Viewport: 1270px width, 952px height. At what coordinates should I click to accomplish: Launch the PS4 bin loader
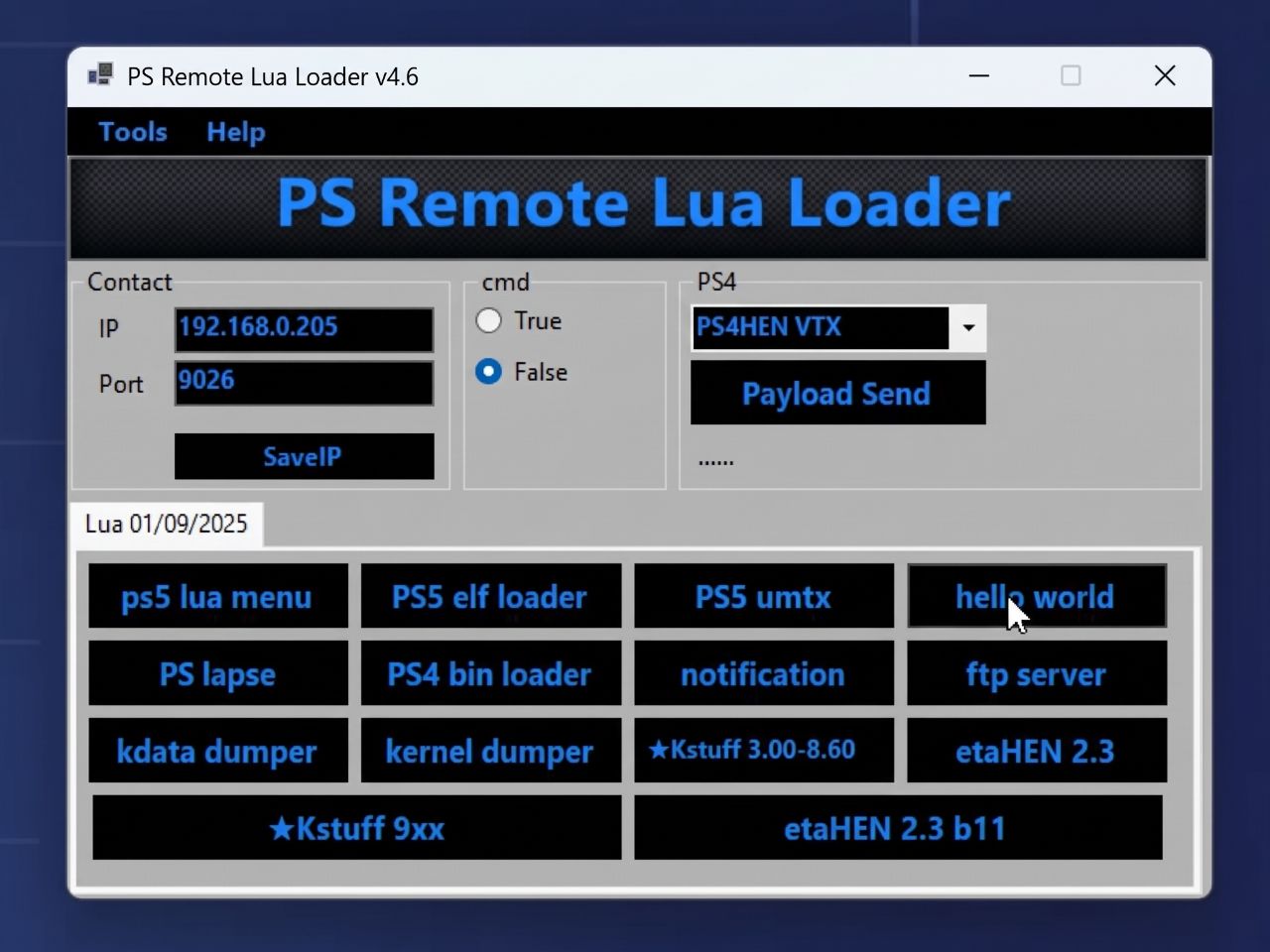coord(491,673)
